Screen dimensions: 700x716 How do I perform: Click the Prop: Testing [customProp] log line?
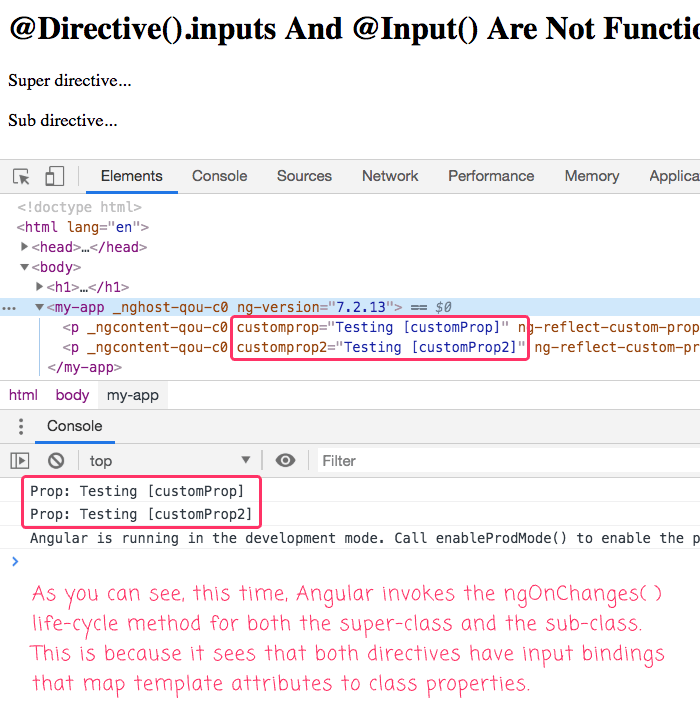pyautogui.click(x=137, y=491)
